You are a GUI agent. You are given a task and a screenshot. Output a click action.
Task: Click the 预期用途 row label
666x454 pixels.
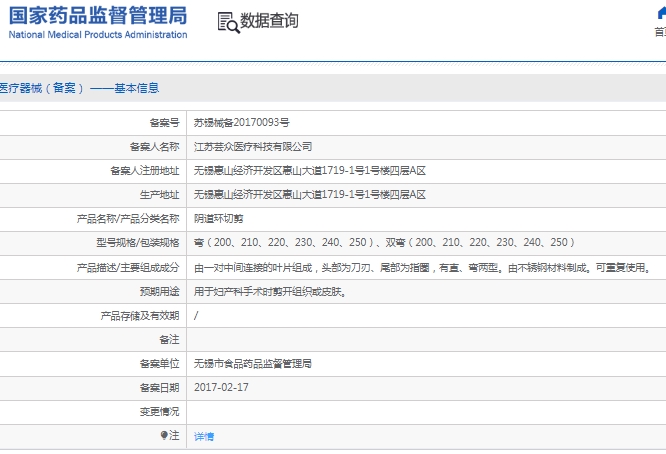(160, 292)
